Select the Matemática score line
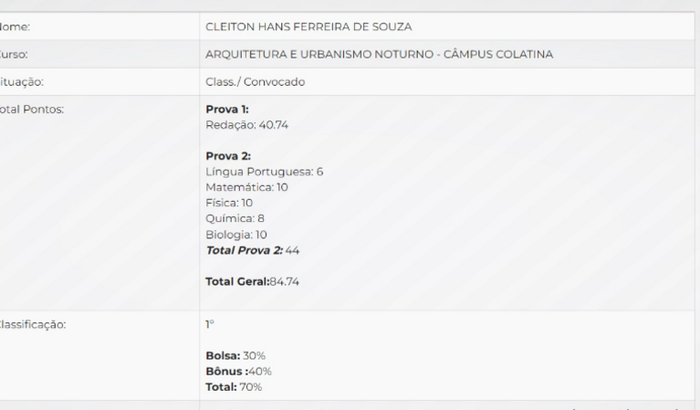Screen dimensions: 700x410 coord(246,187)
